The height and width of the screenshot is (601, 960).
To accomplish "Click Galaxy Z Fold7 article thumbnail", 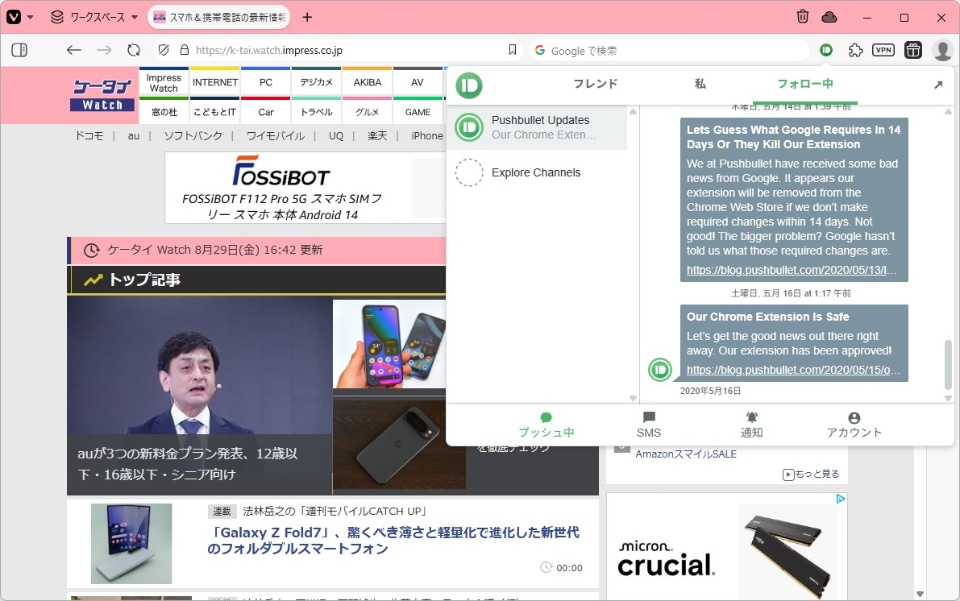I will coord(131,543).
